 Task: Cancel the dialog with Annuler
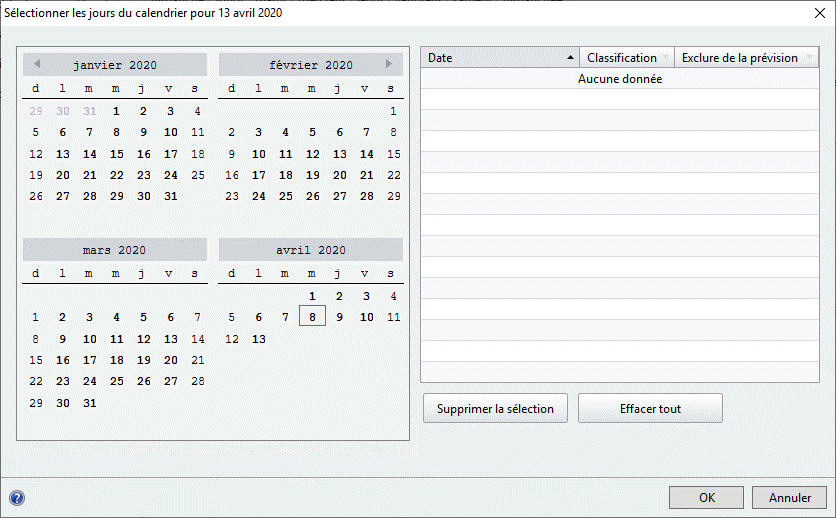tap(789, 497)
